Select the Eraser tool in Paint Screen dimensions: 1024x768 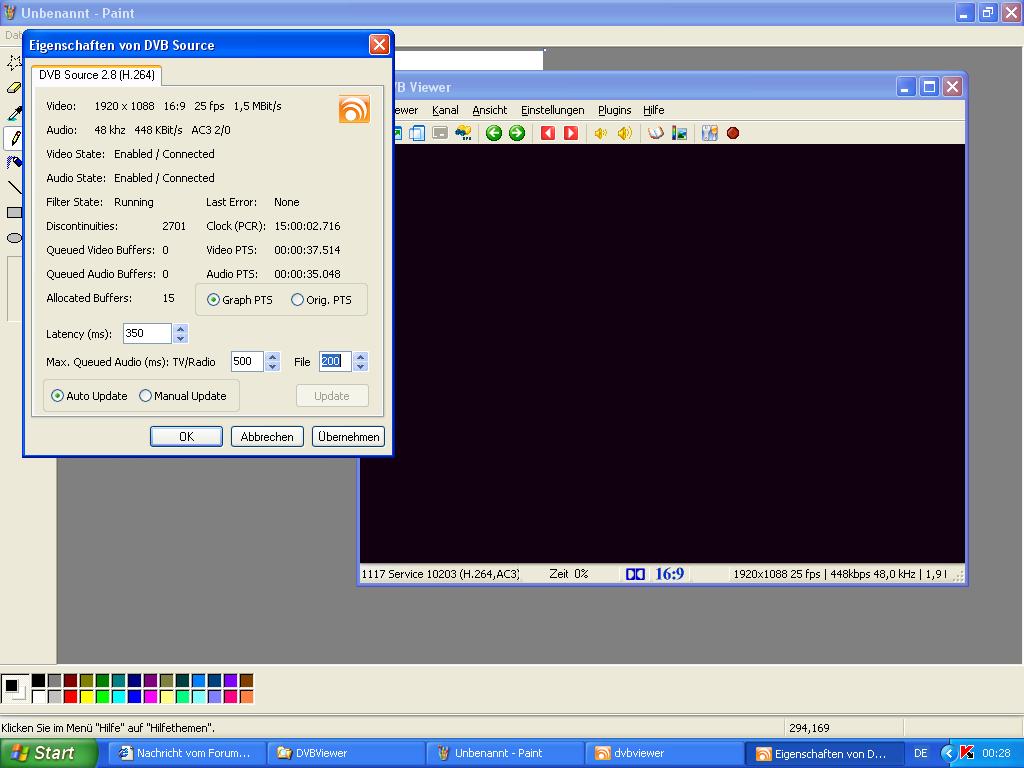tap(14, 88)
